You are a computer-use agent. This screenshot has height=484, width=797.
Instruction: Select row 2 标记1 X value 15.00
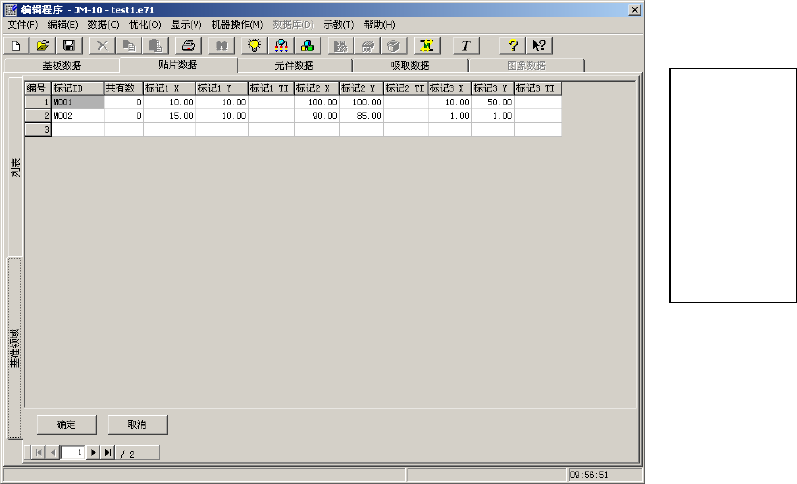click(169, 116)
